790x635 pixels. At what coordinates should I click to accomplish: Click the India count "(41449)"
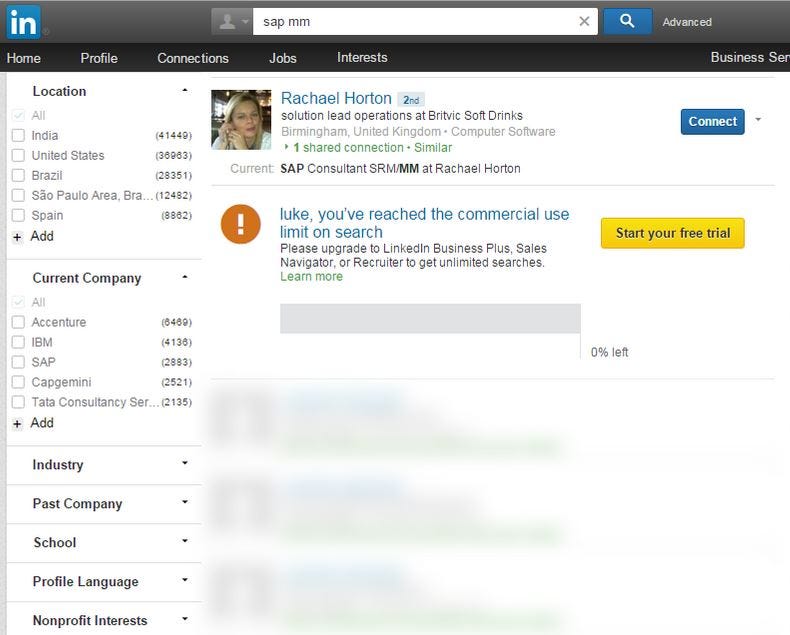(x=173, y=136)
